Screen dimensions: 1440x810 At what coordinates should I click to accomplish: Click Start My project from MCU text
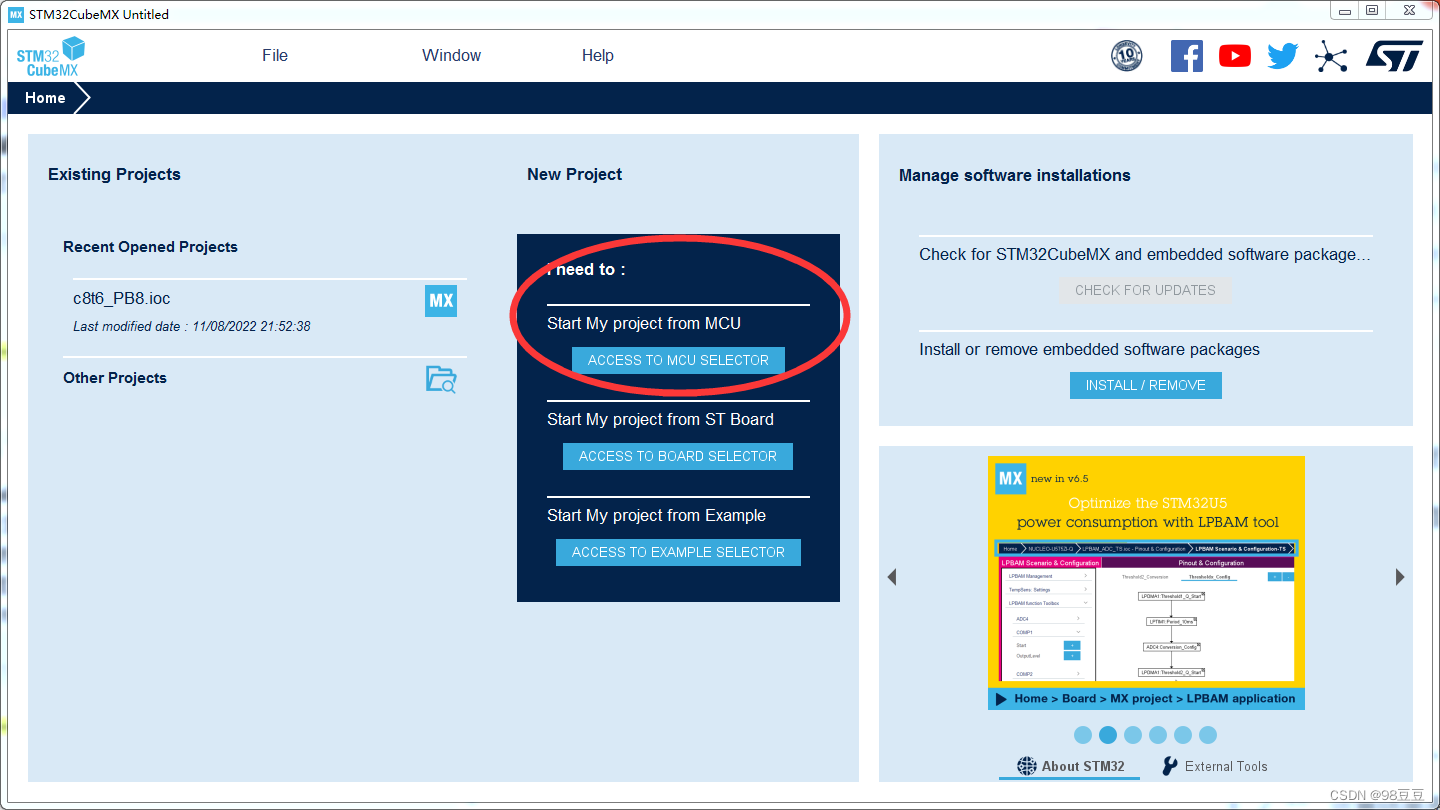tap(644, 324)
